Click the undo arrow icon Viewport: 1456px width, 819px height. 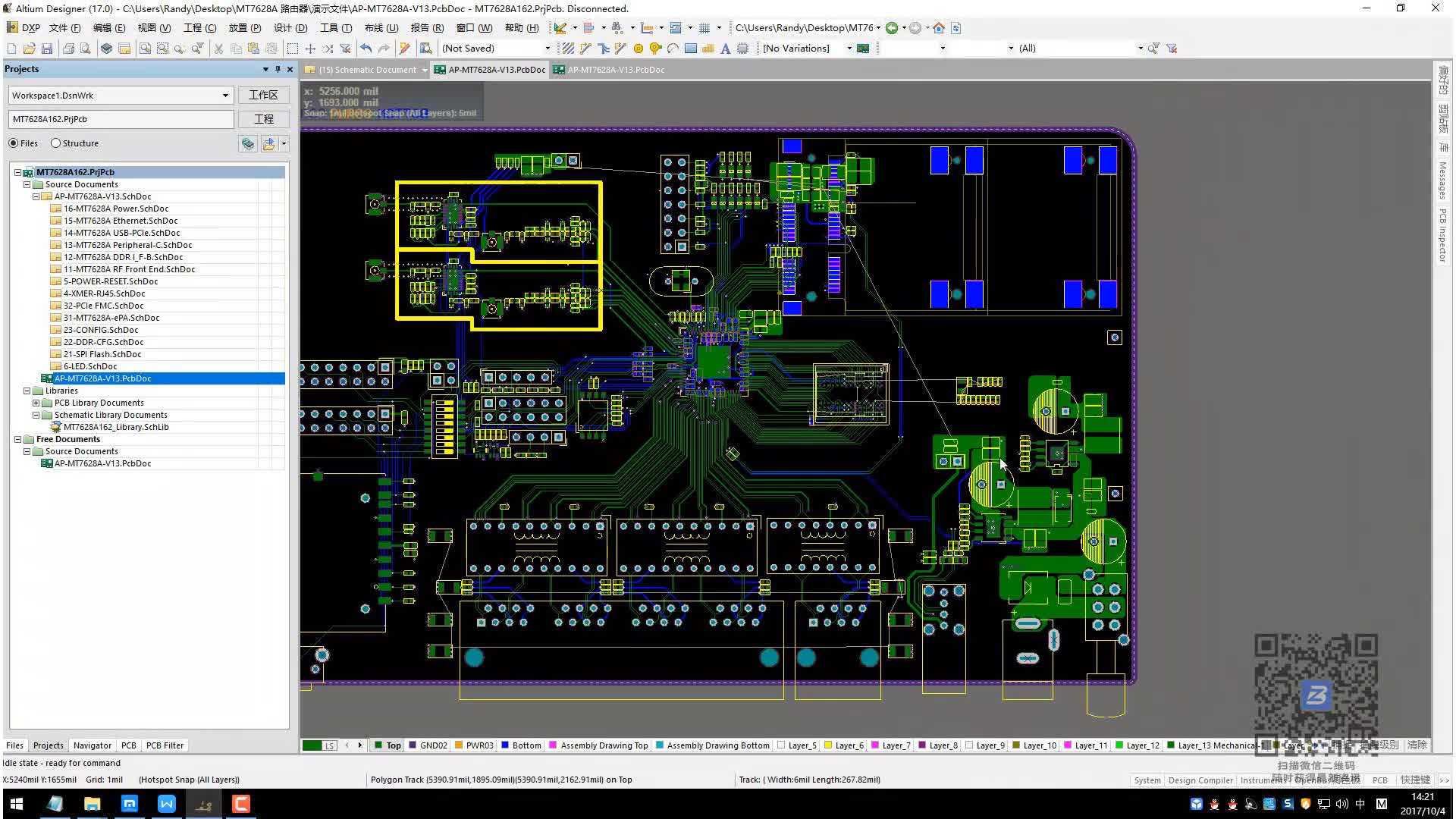366,49
